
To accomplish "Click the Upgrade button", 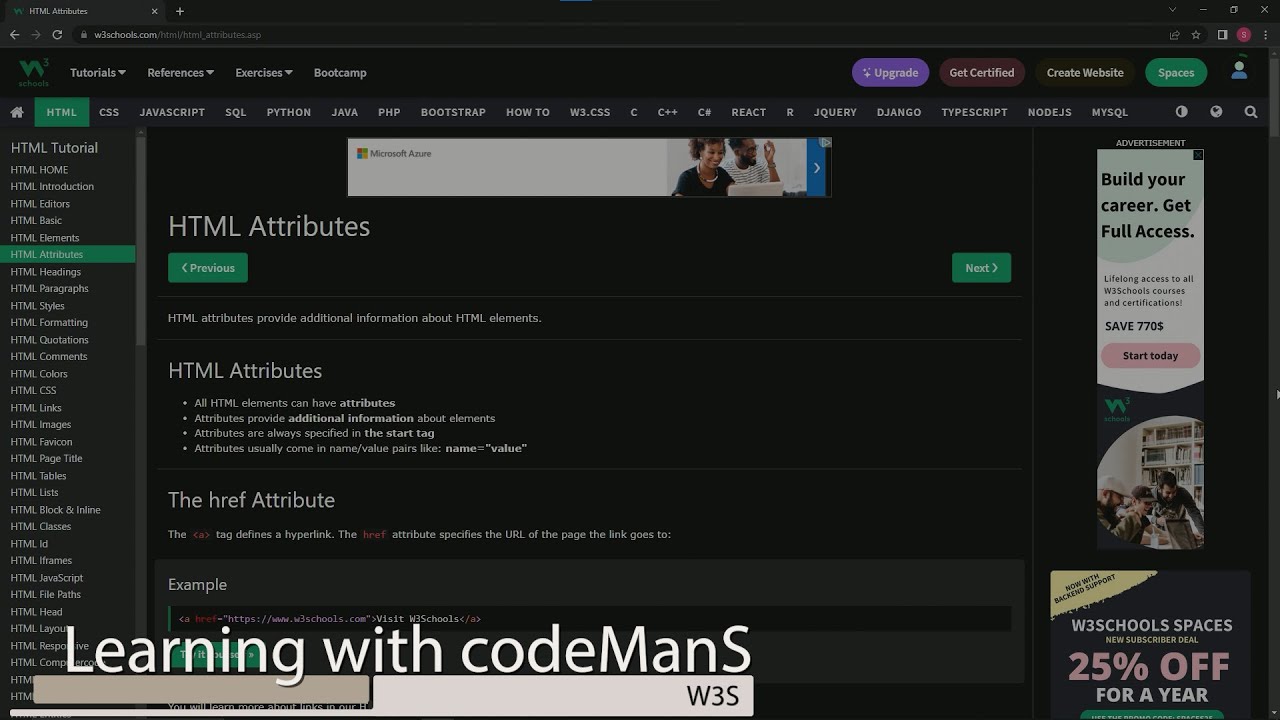I will pos(890,72).
